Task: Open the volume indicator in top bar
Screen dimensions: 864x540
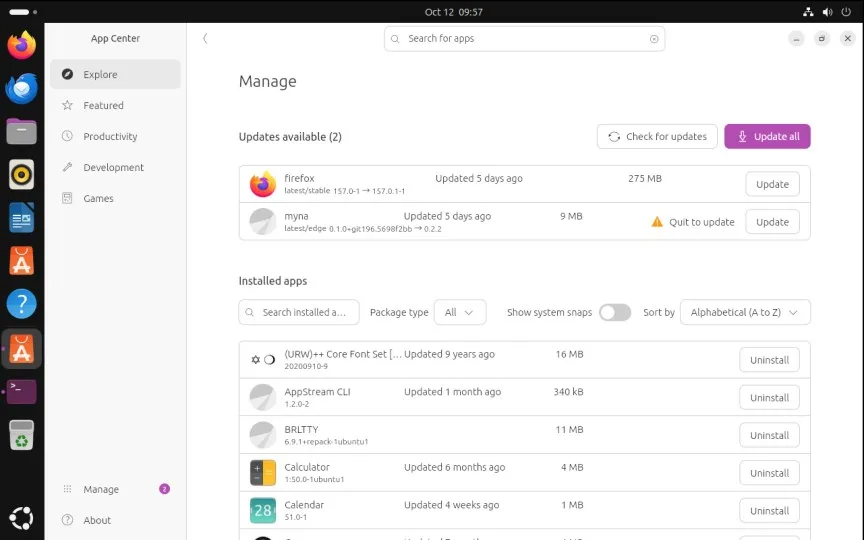Action: 828,12
